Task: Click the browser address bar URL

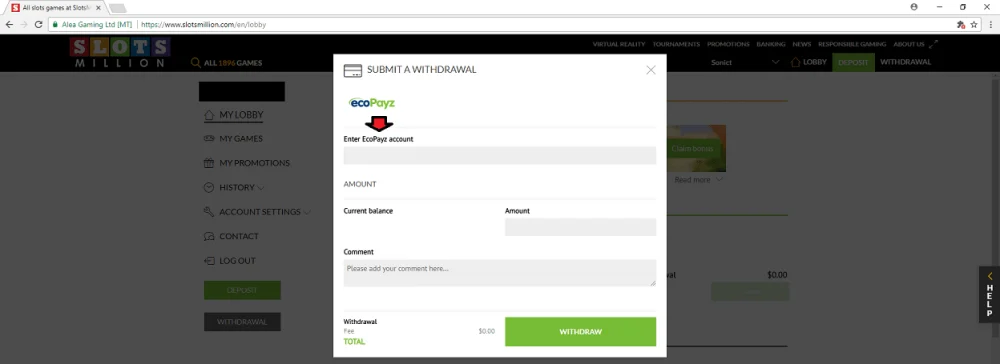Action: tap(203, 25)
